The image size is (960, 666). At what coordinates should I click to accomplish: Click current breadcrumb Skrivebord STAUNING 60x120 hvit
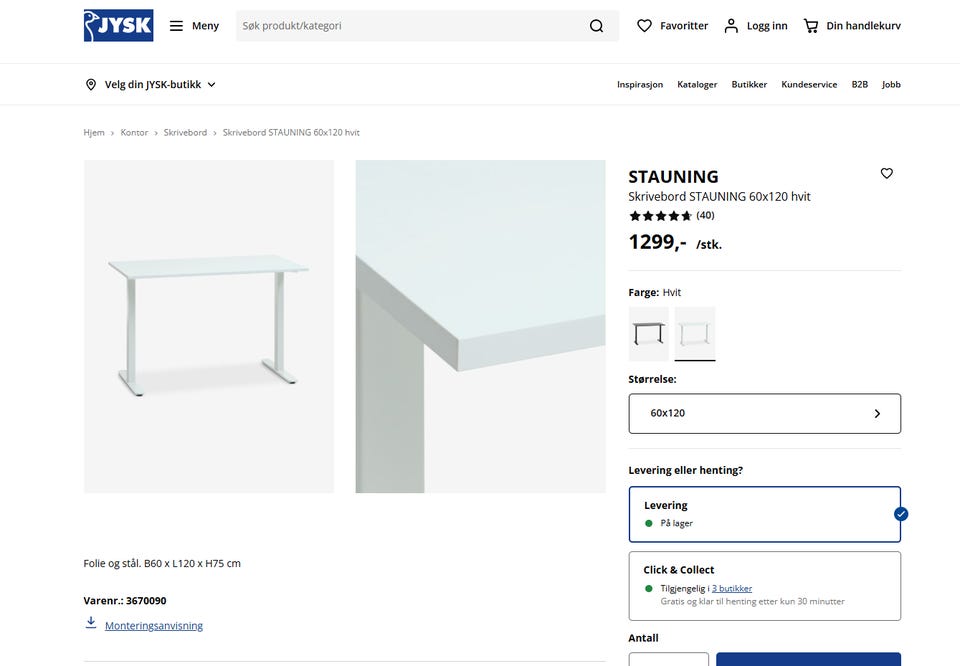click(291, 132)
